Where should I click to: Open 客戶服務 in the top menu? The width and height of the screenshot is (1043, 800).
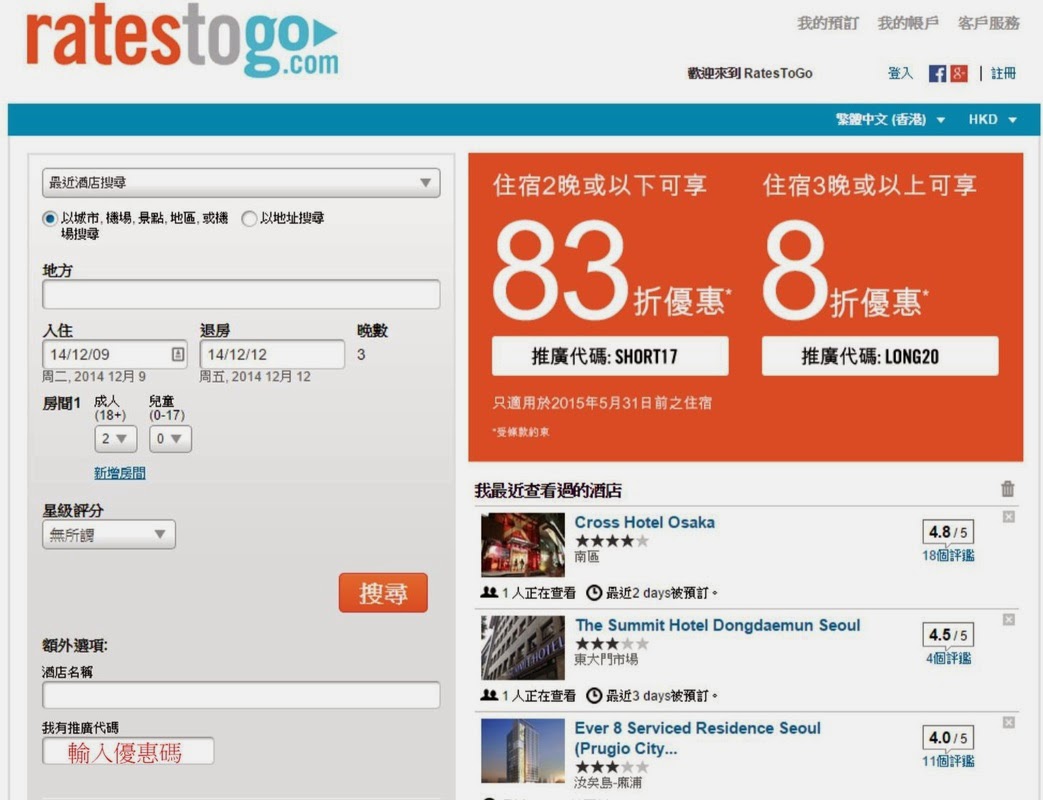click(988, 23)
